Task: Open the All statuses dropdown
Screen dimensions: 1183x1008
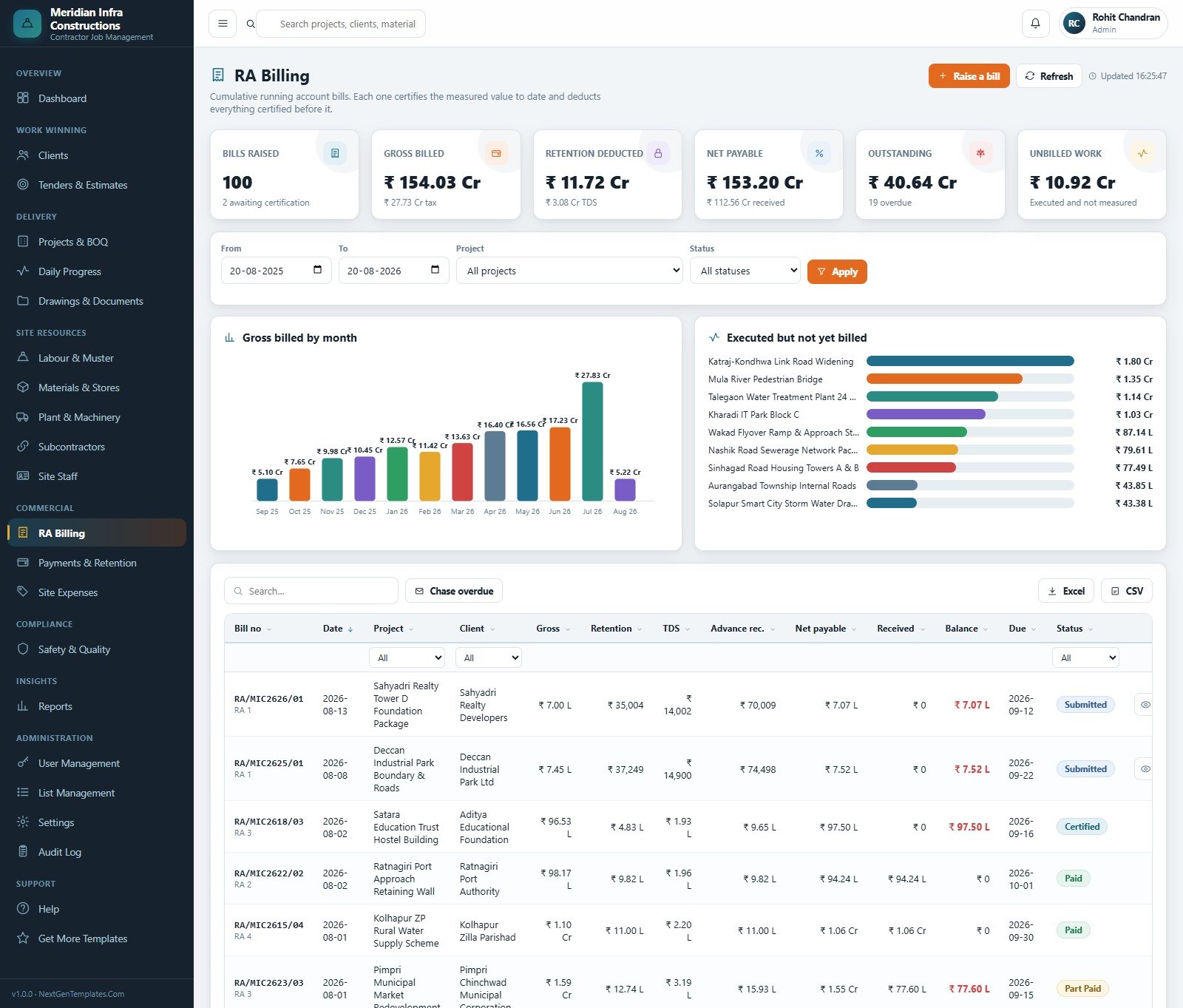Action: [x=745, y=271]
